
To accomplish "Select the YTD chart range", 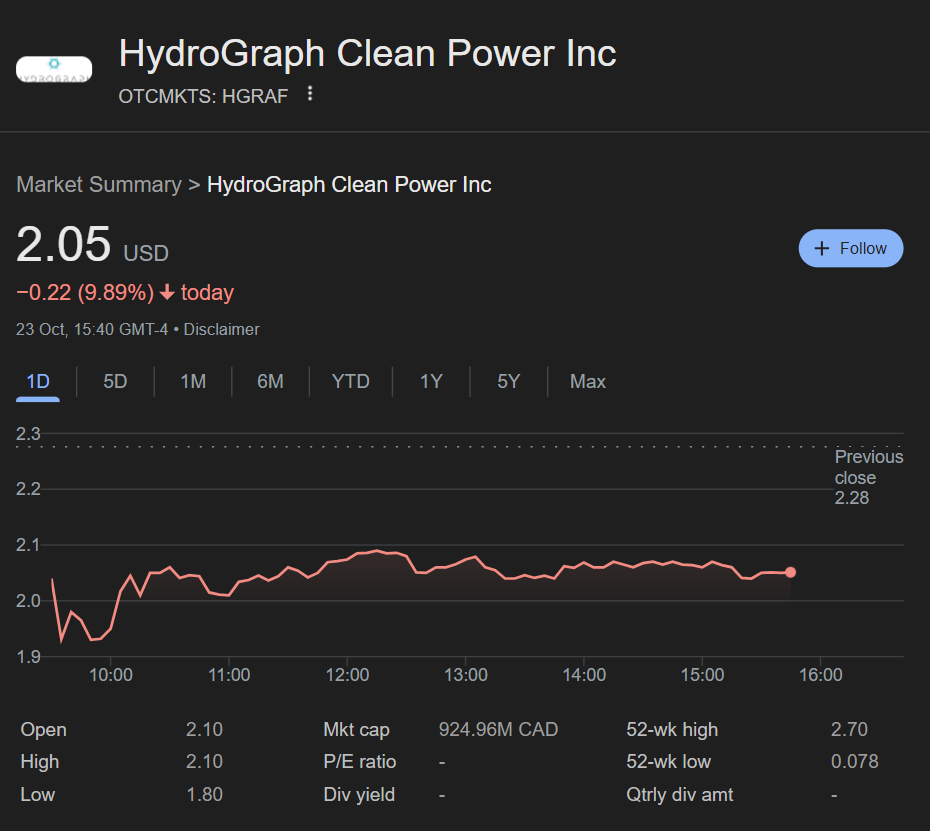I will tap(351, 381).
